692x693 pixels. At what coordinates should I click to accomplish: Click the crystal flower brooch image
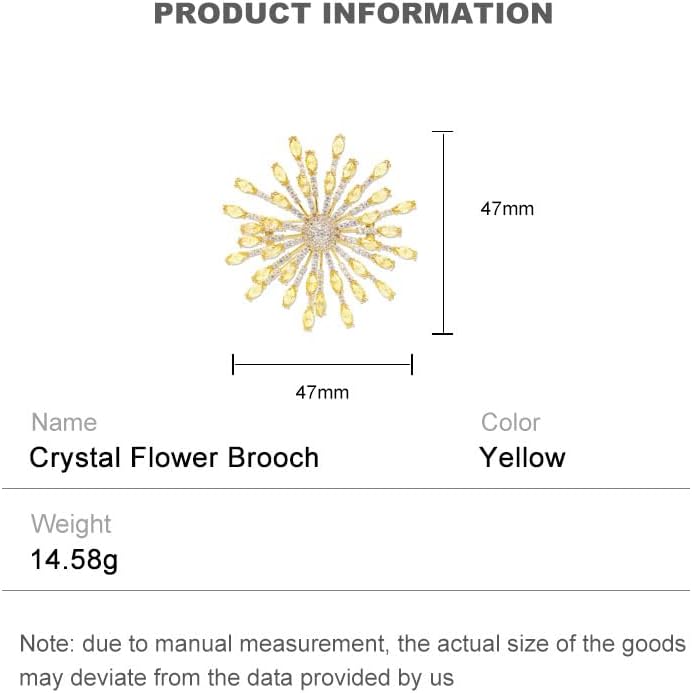click(320, 232)
